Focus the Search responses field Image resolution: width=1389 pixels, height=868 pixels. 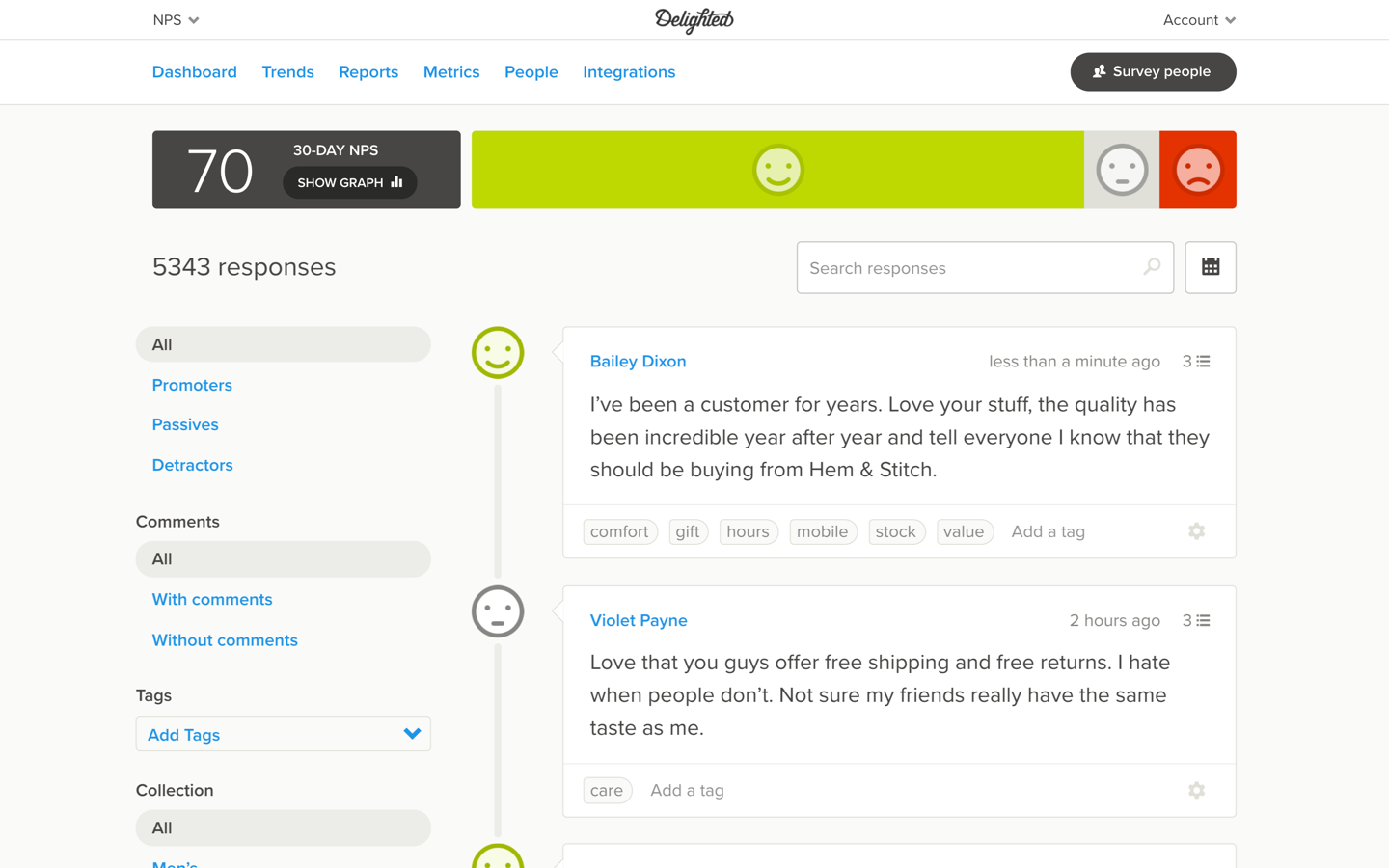click(972, 268)
